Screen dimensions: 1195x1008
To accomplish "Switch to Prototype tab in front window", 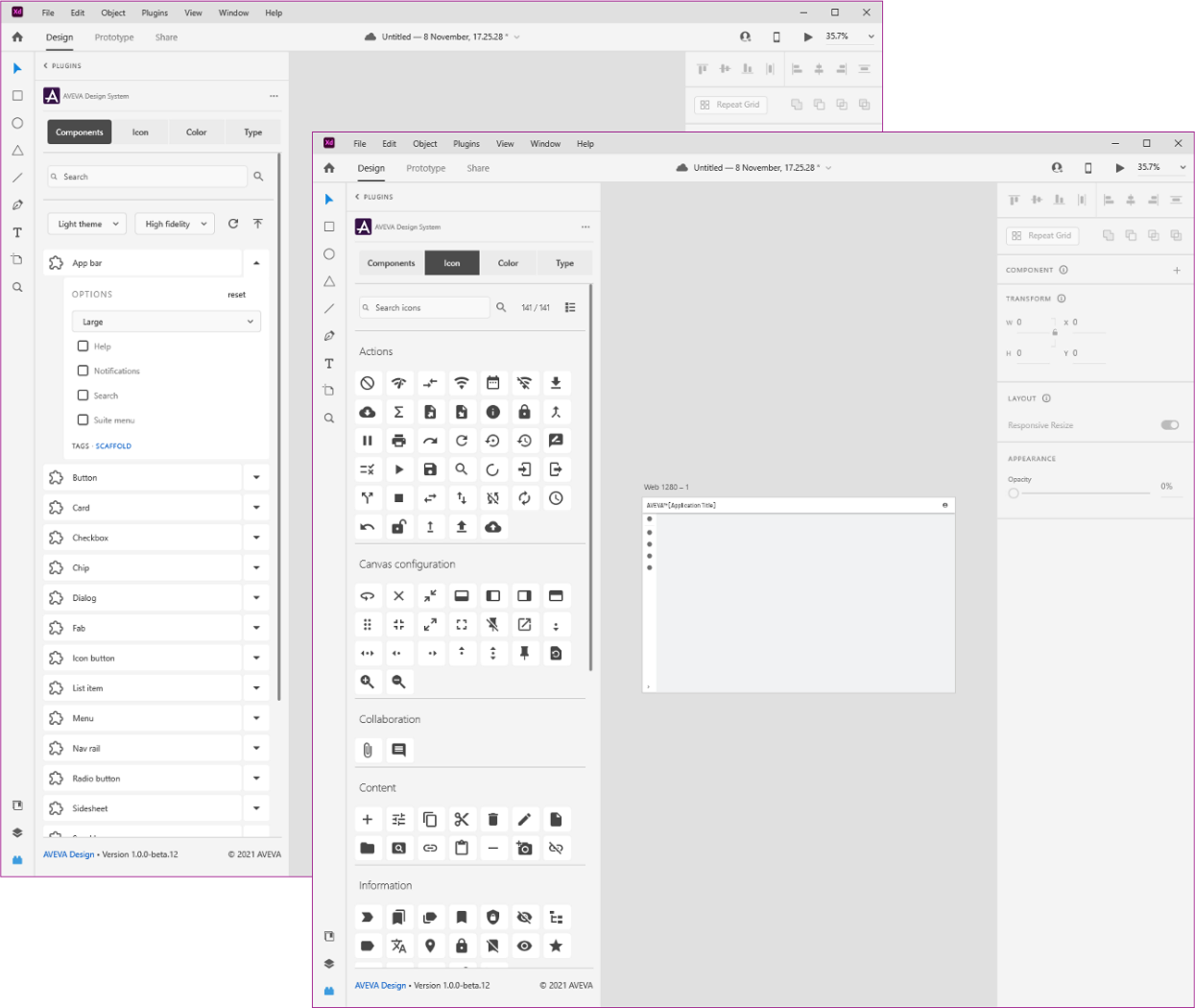I will click(425, 168).
